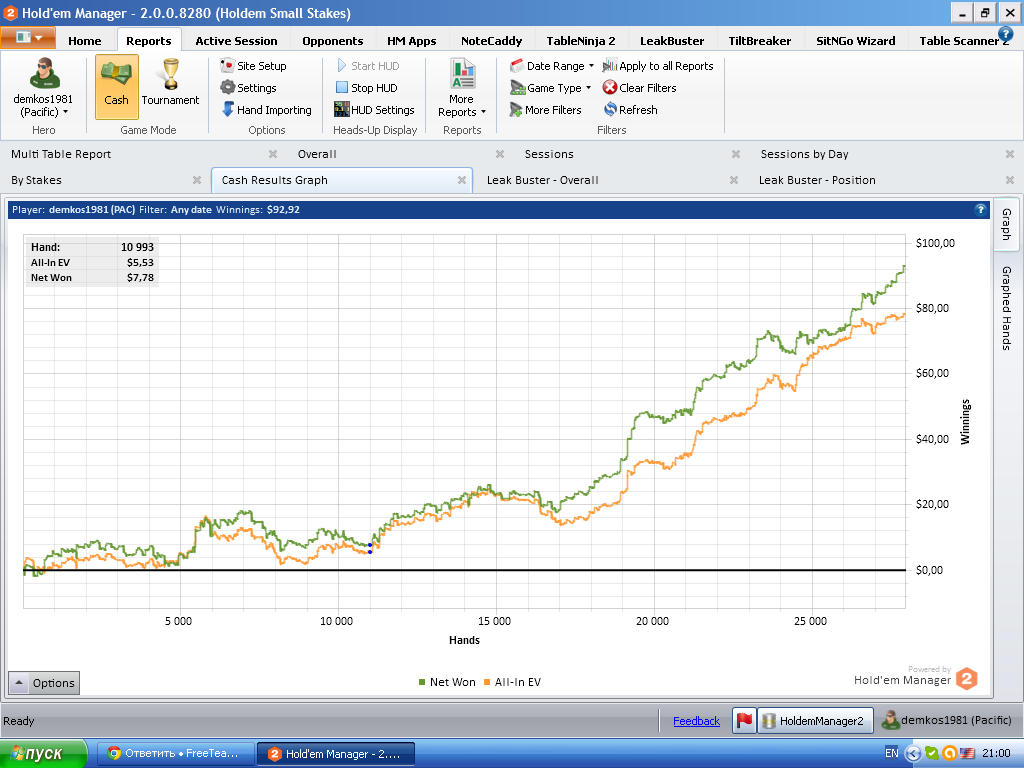Toggle the Net Won legend series
Viewport: 1024px width, 768px height.
447,682
